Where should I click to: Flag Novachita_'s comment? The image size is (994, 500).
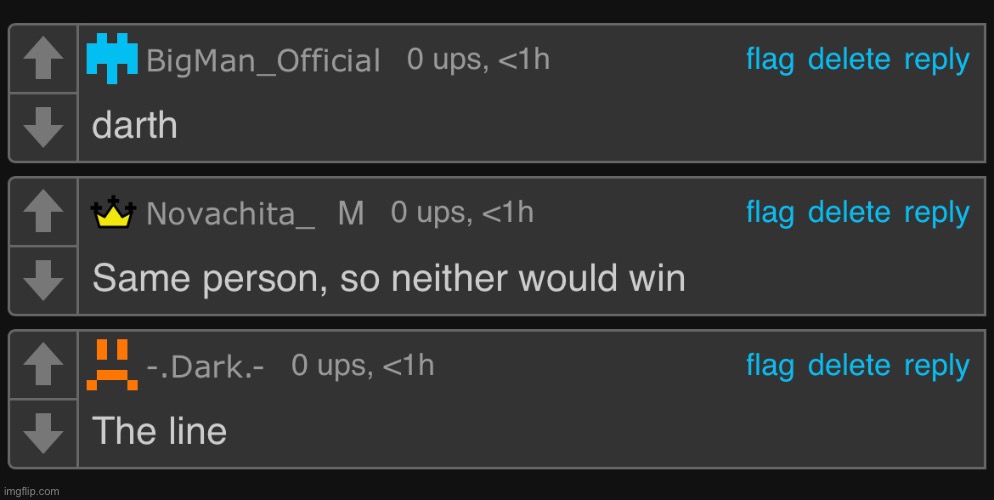(x=770, y=213)
